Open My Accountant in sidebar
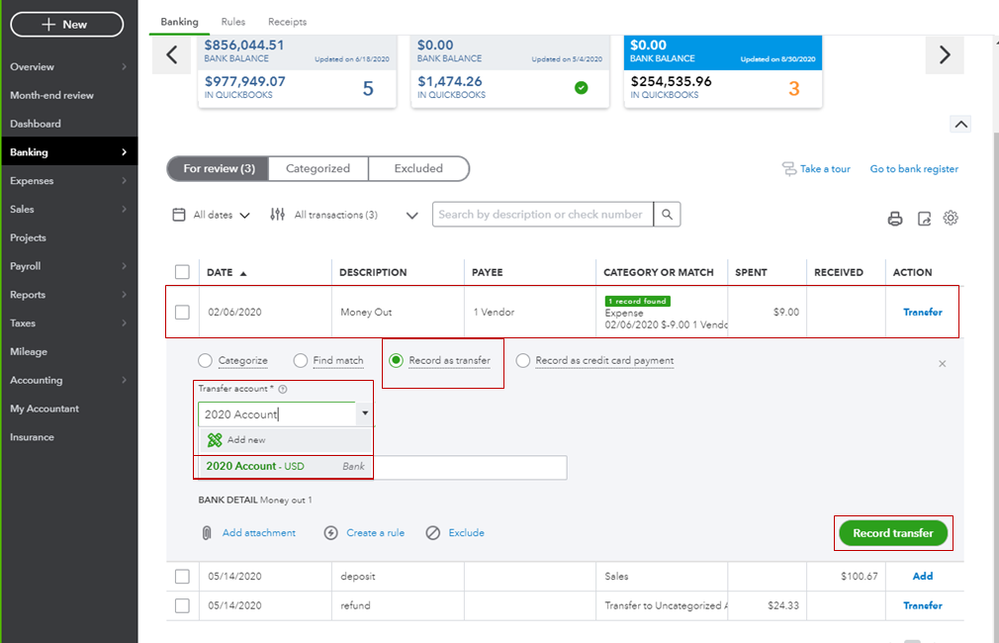This screenshot has width=999, height=643. tap(45, 408)
